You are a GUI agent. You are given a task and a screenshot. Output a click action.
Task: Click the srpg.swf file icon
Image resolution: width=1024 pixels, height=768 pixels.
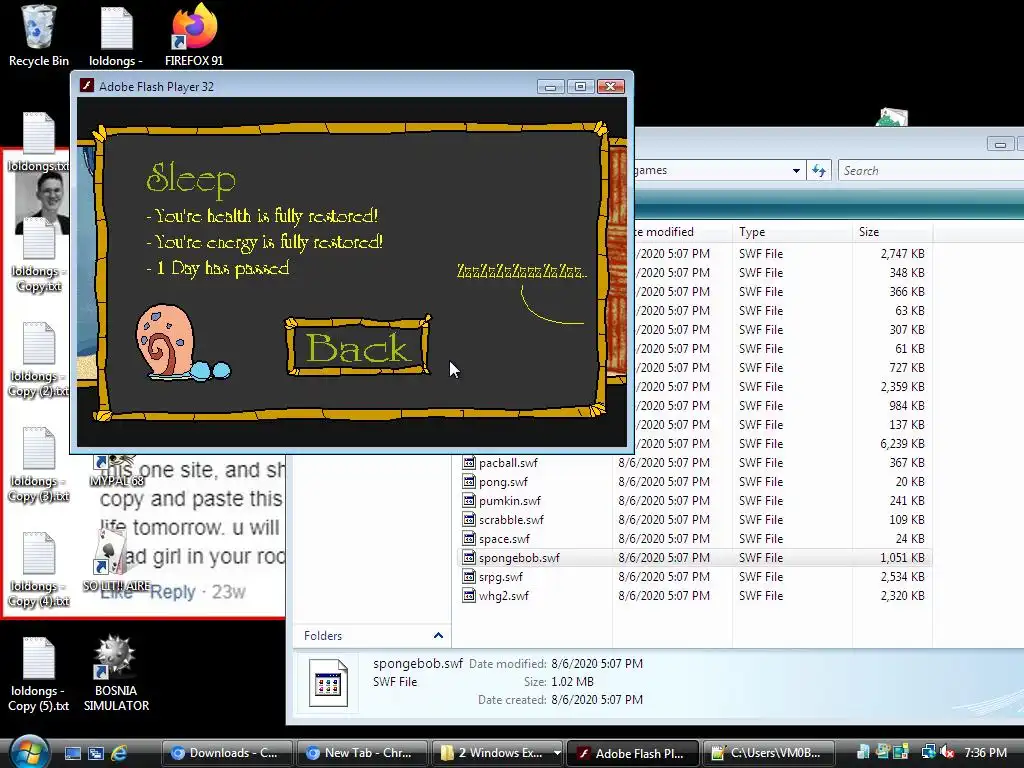(x=468, y=577)
